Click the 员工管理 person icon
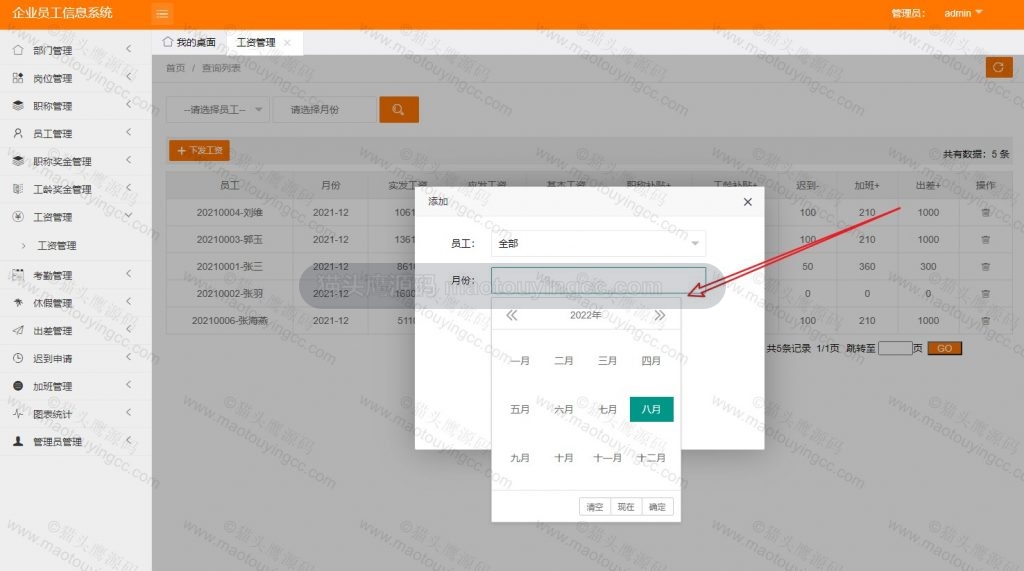The image size is (1024, 571). tap(18, 133)
